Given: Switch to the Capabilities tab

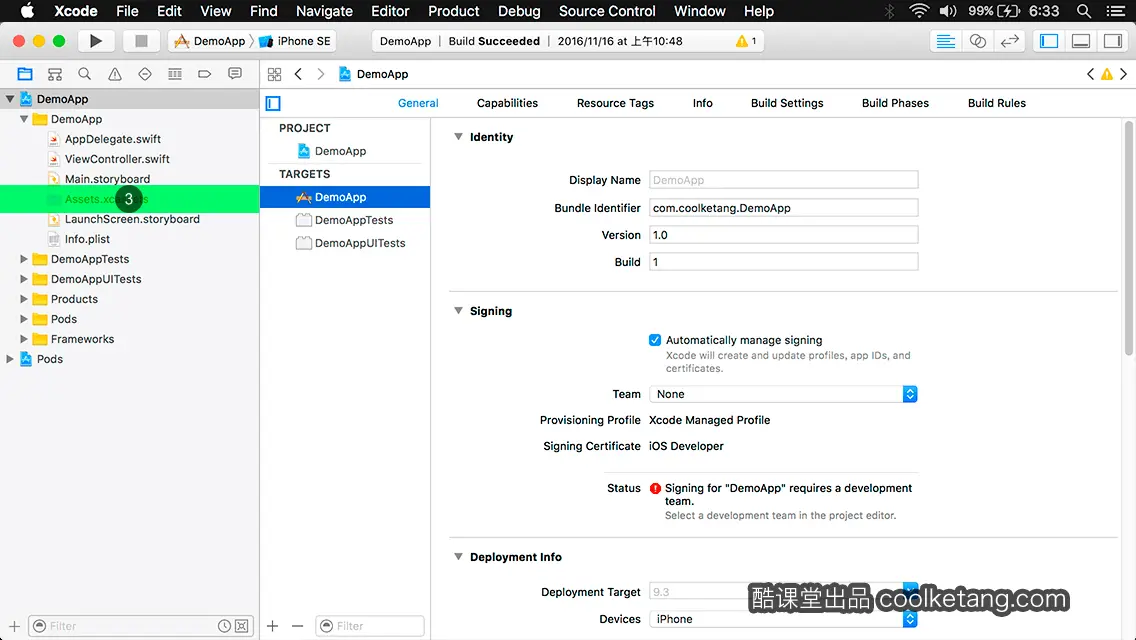Looking at the screenshot, I should click(507, 103).
